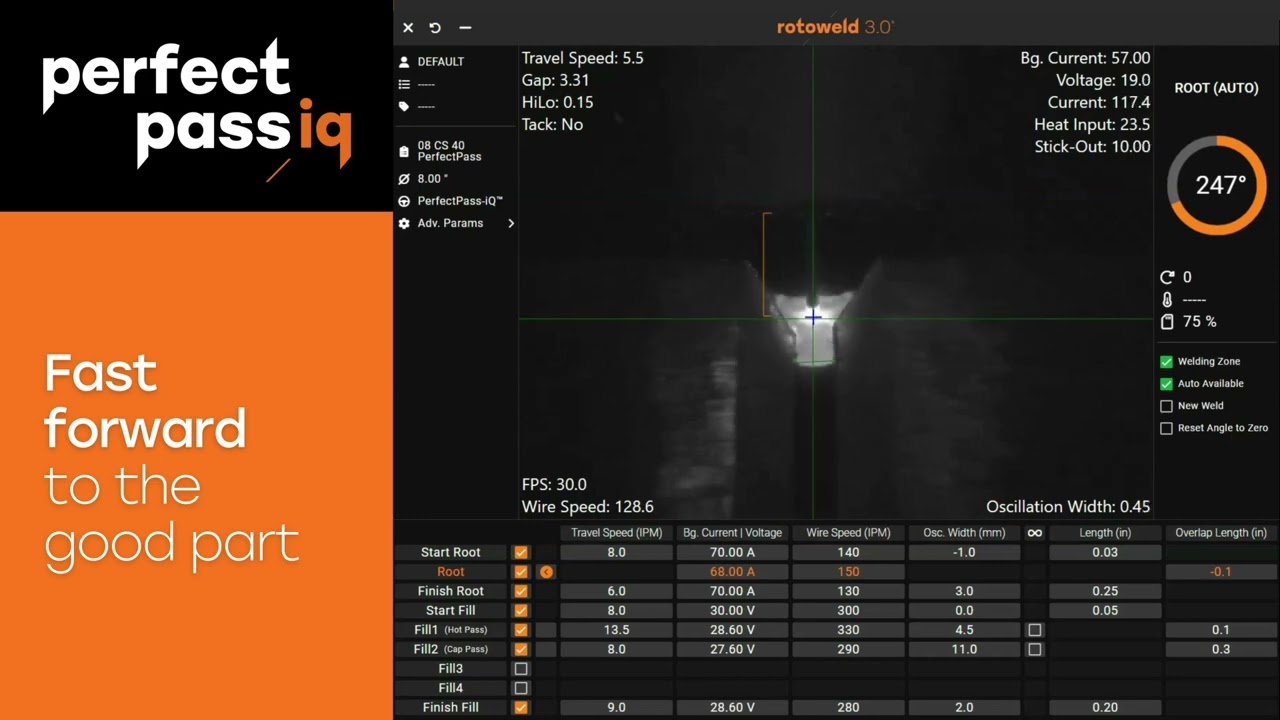This screenshot has height=720, width=1280.
Task: Select the Finish Root row label
Action: pyautogui.click(x=451, y=591)
